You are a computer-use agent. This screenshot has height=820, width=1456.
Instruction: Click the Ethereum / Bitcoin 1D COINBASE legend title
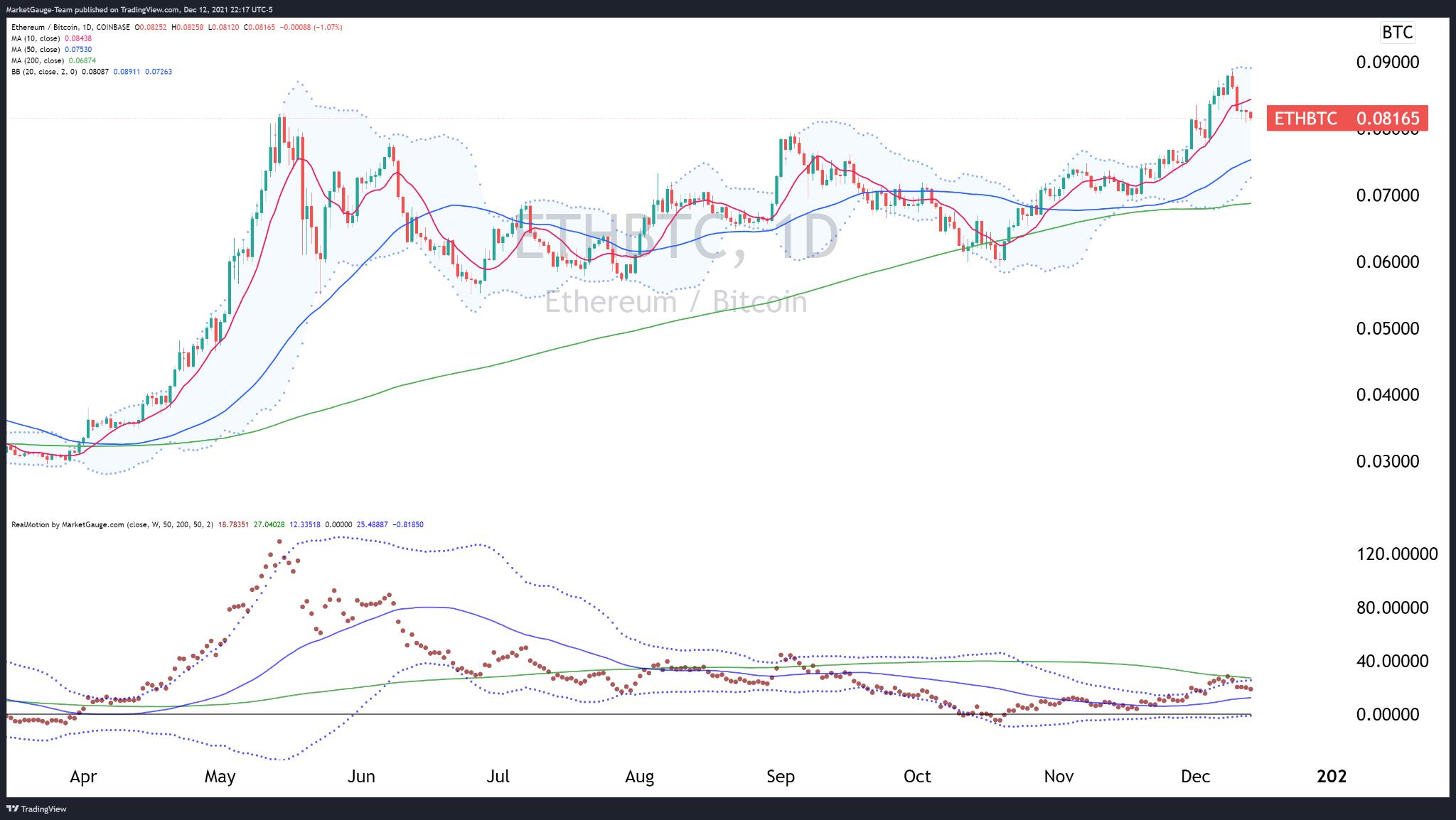point(70,27)
